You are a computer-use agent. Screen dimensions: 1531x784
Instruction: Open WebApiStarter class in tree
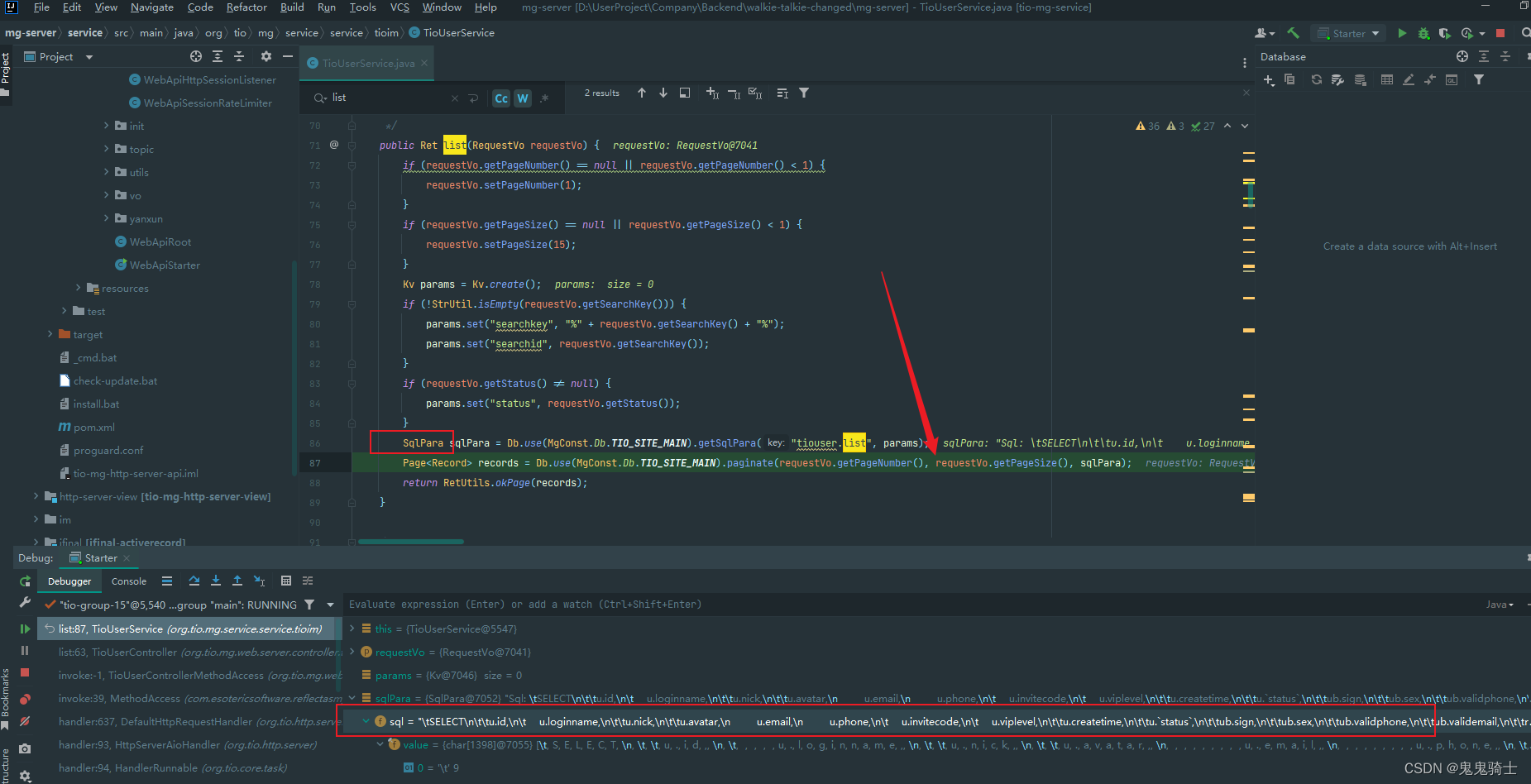(164, 265)
